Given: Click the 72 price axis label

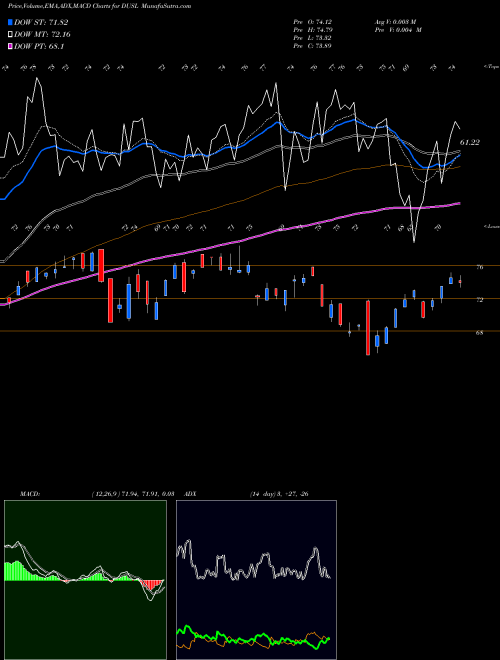Looking at the screenshot, I should pos(480,300).
